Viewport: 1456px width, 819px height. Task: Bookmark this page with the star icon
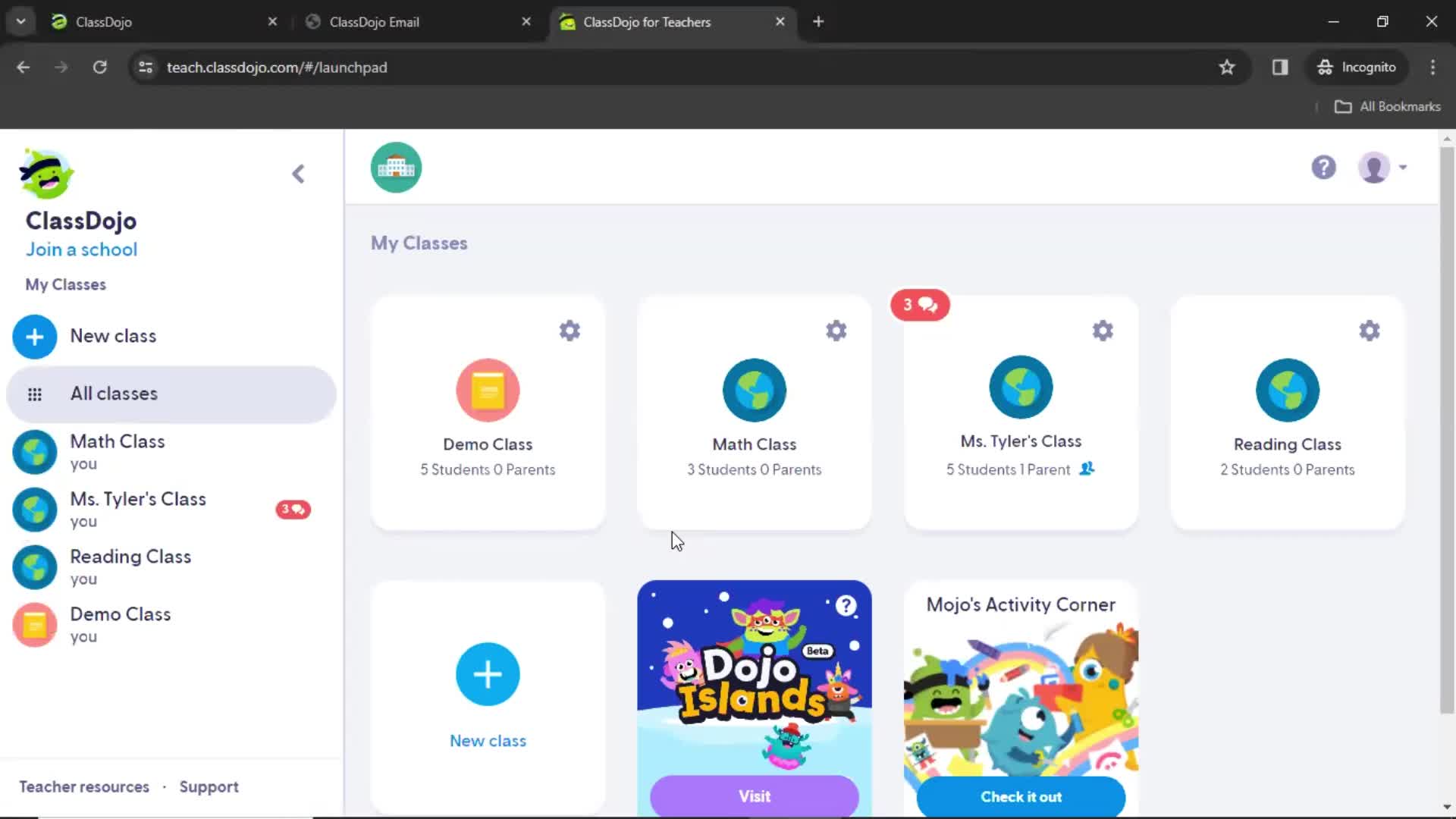(x=1227, y=67)
